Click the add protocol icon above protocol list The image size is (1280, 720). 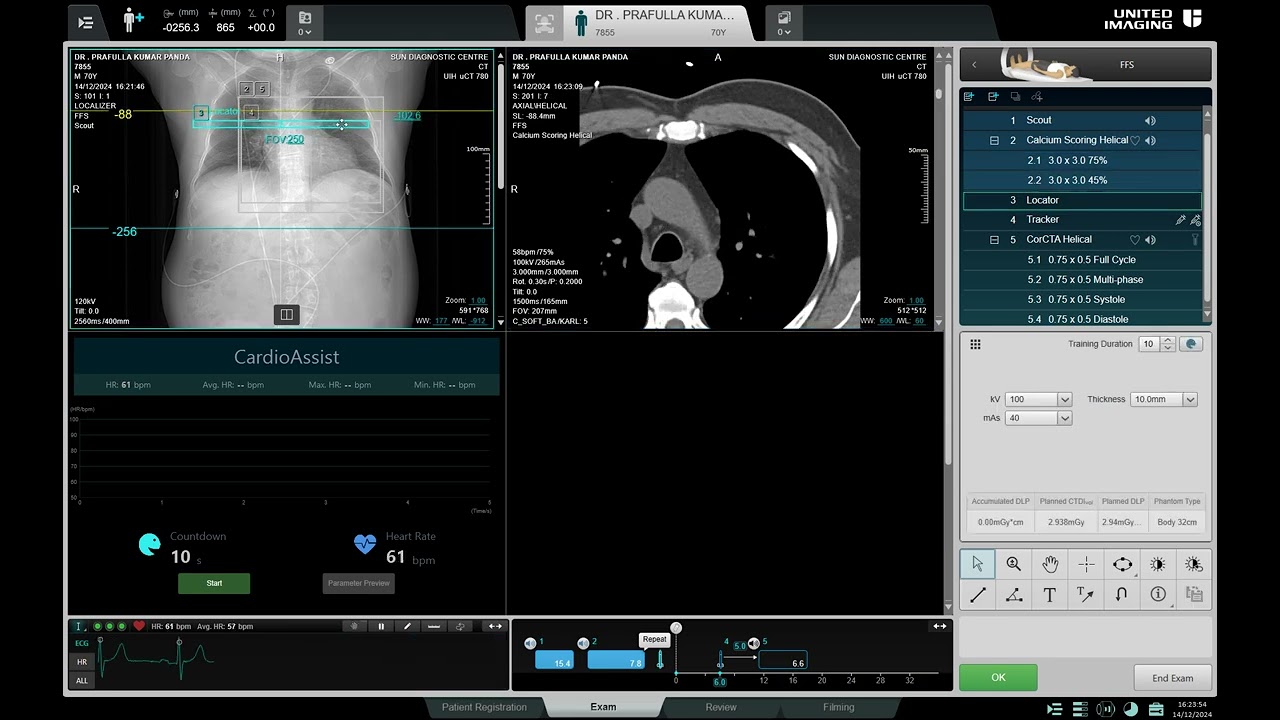970,97
